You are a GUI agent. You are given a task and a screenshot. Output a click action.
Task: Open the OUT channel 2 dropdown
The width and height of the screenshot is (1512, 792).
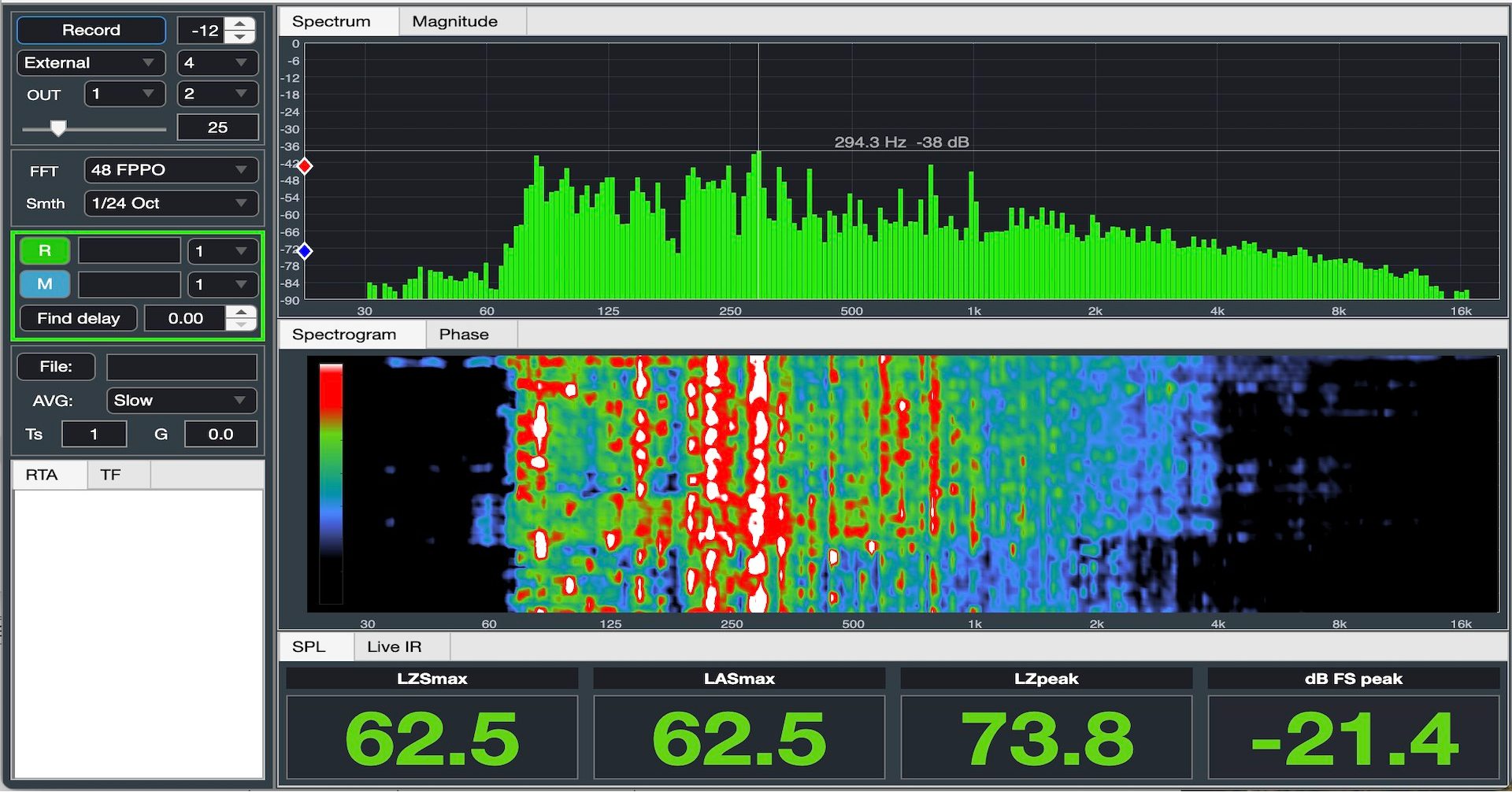217,94
